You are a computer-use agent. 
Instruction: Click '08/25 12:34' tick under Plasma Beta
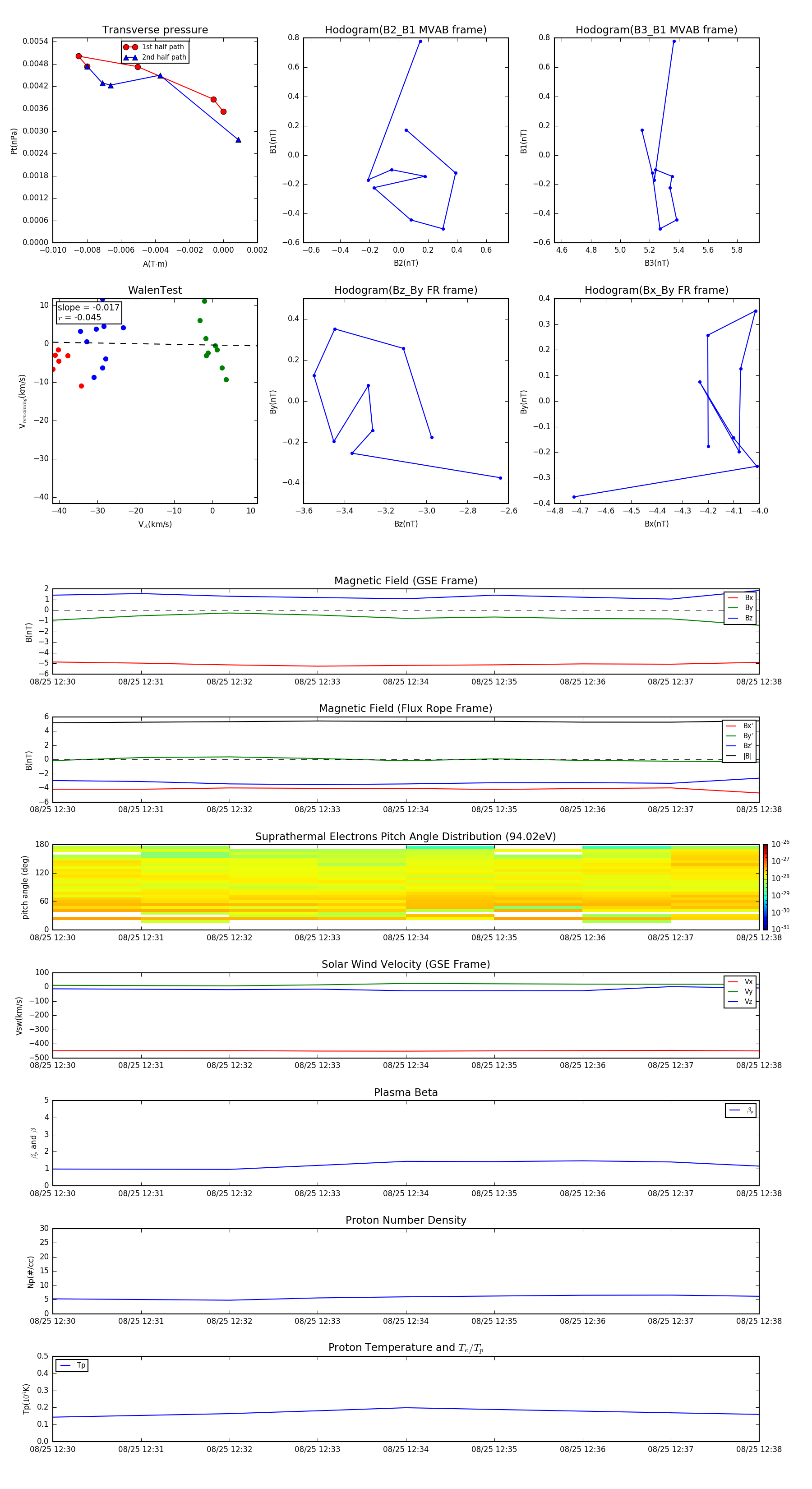click(406, 1193)
